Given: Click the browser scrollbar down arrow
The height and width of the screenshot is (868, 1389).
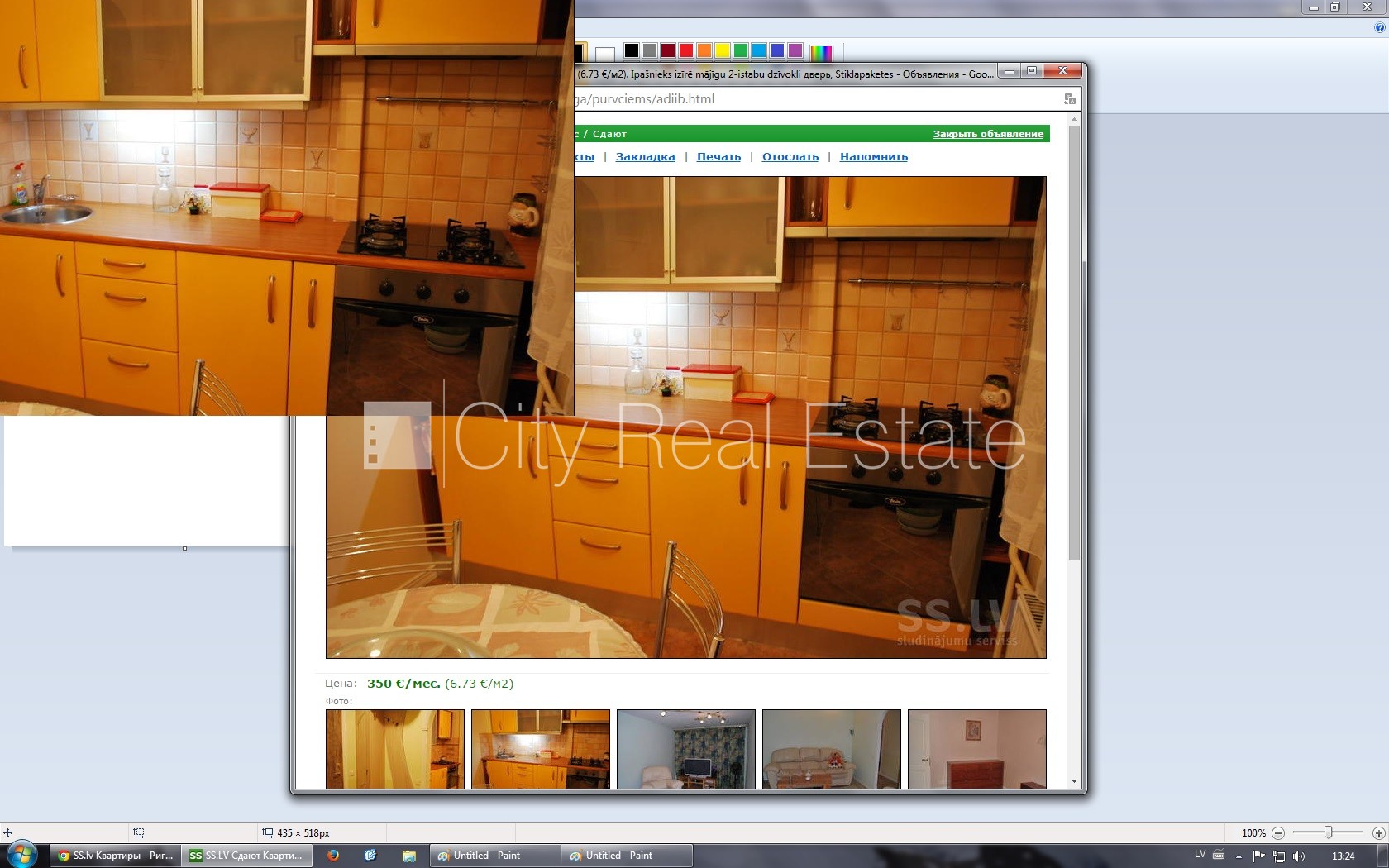Looking at the screenshot, I should (1074, 781).
